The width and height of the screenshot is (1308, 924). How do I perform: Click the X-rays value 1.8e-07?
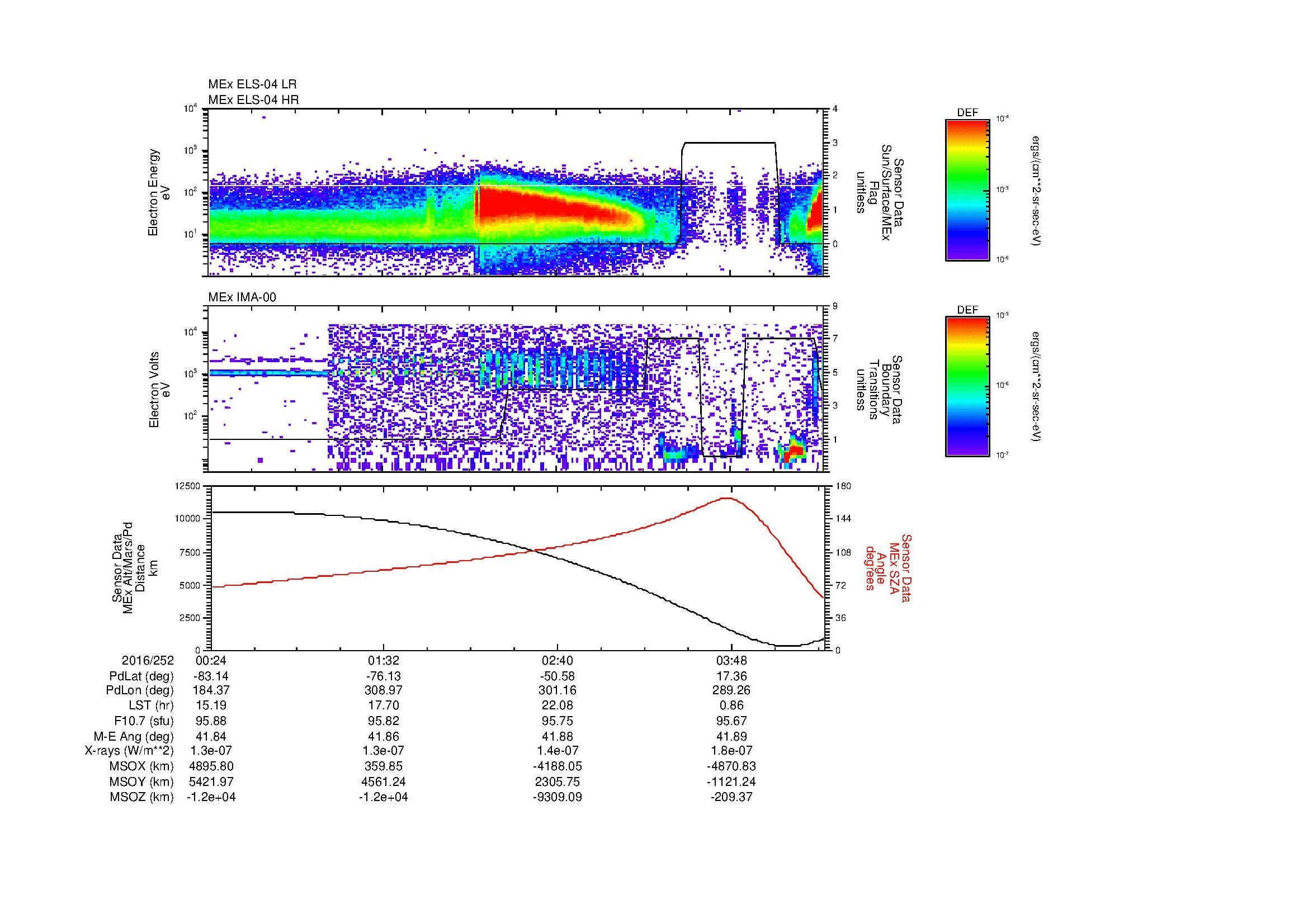[x=731, y=751]
